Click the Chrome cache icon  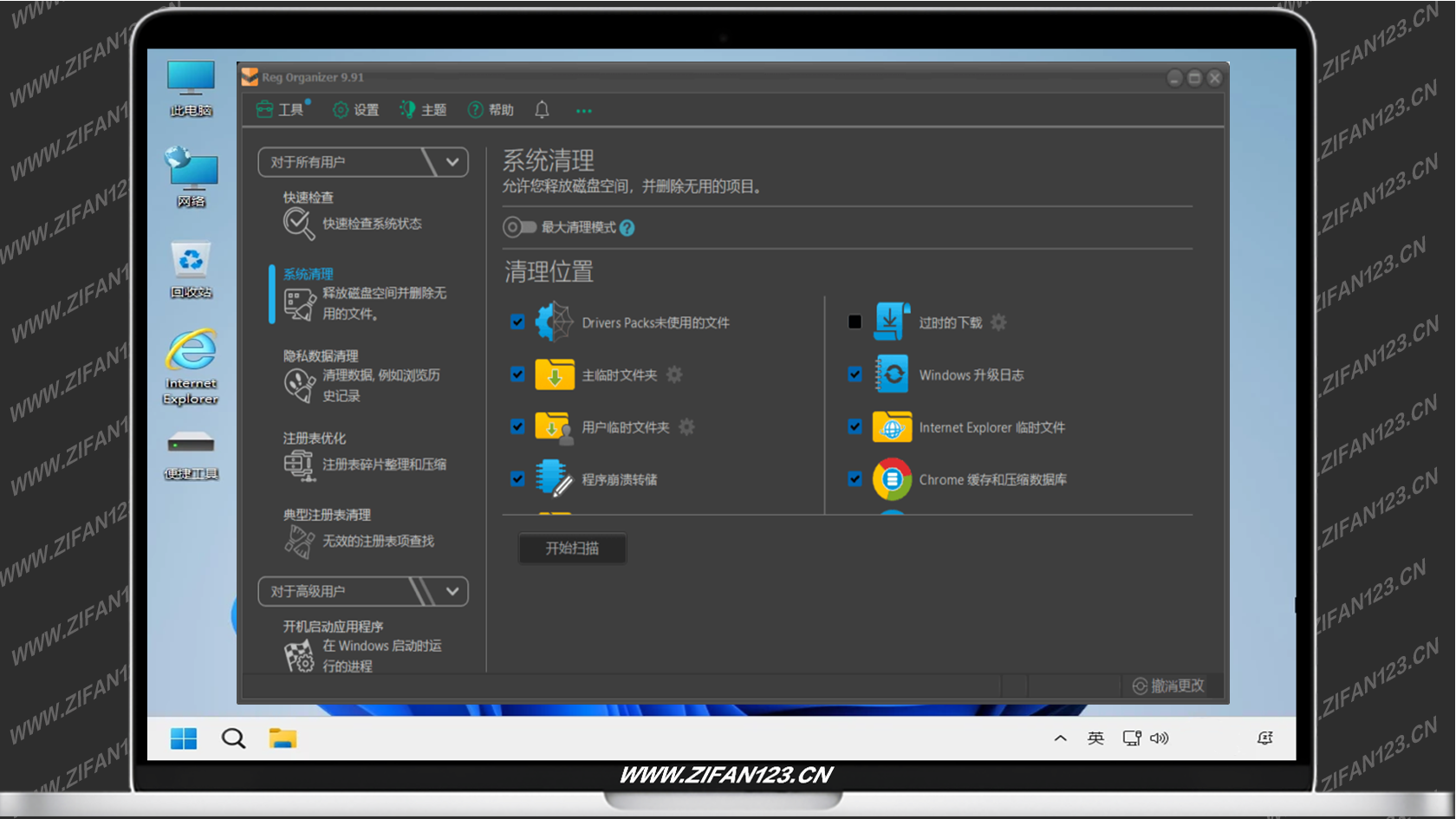[892, 479]
